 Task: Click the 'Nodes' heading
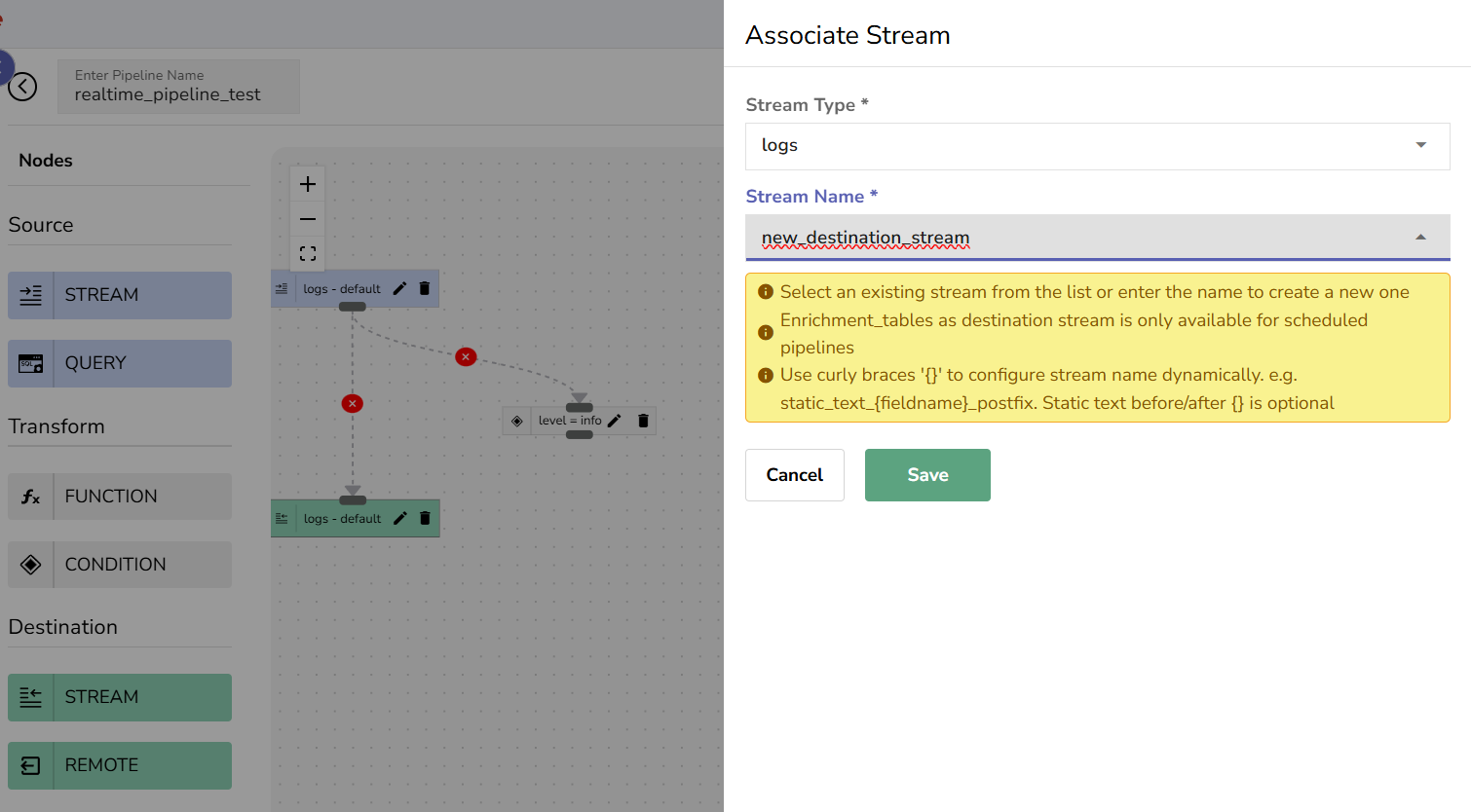(x=46, y=161)
